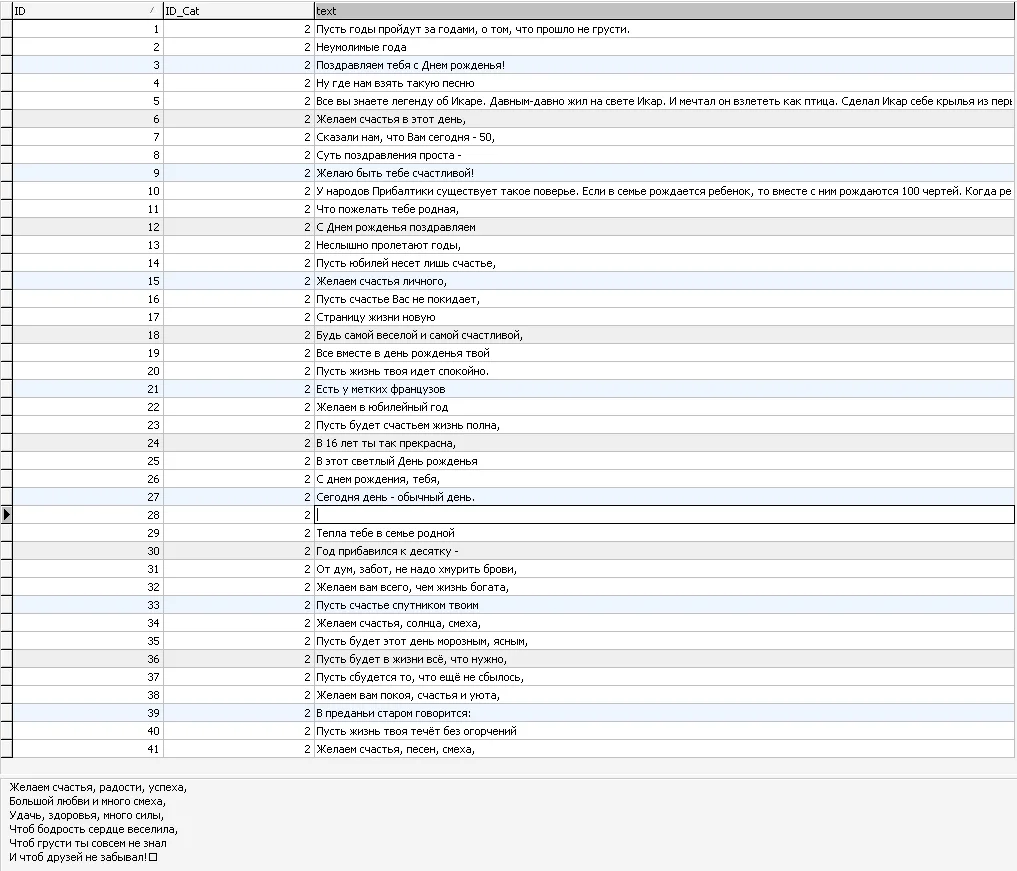The height and width of the screenshot is (871, 1017).
Task: Select the cell 'Есть у метких французов'
Action: (665, 389)
